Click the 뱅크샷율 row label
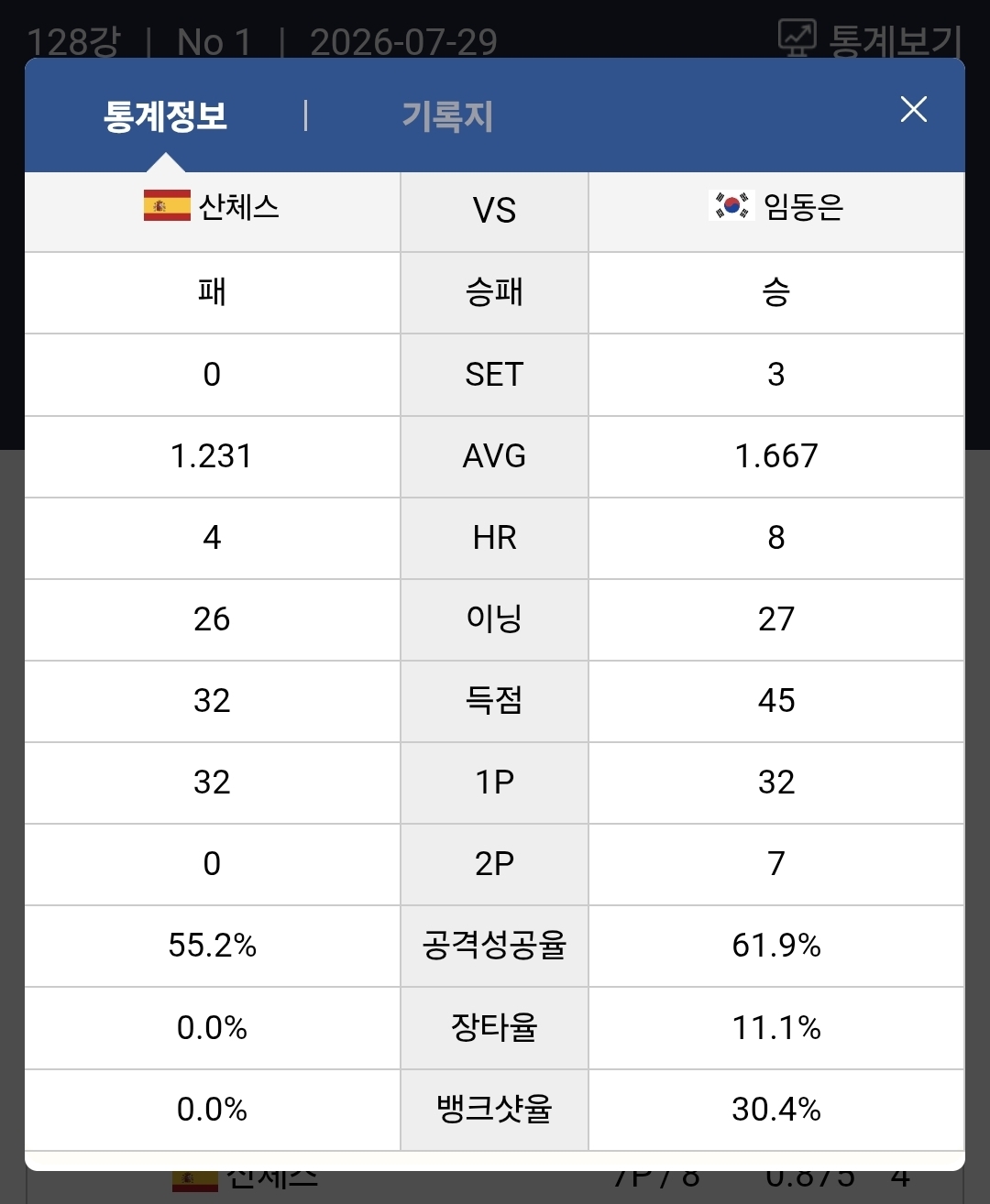The image size is (990, 1204). tap(494, 1109)
